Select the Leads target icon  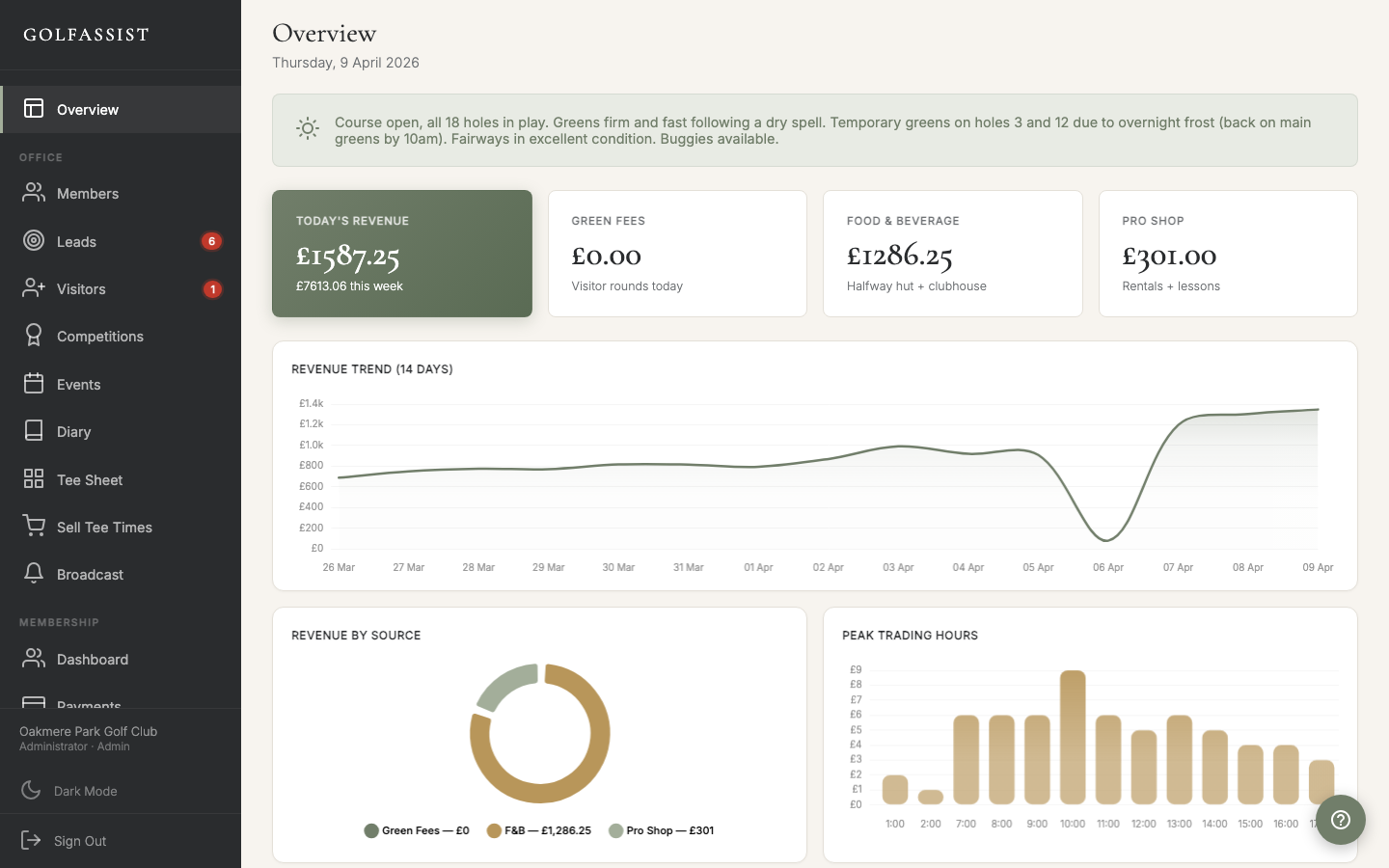click(34, 241)
